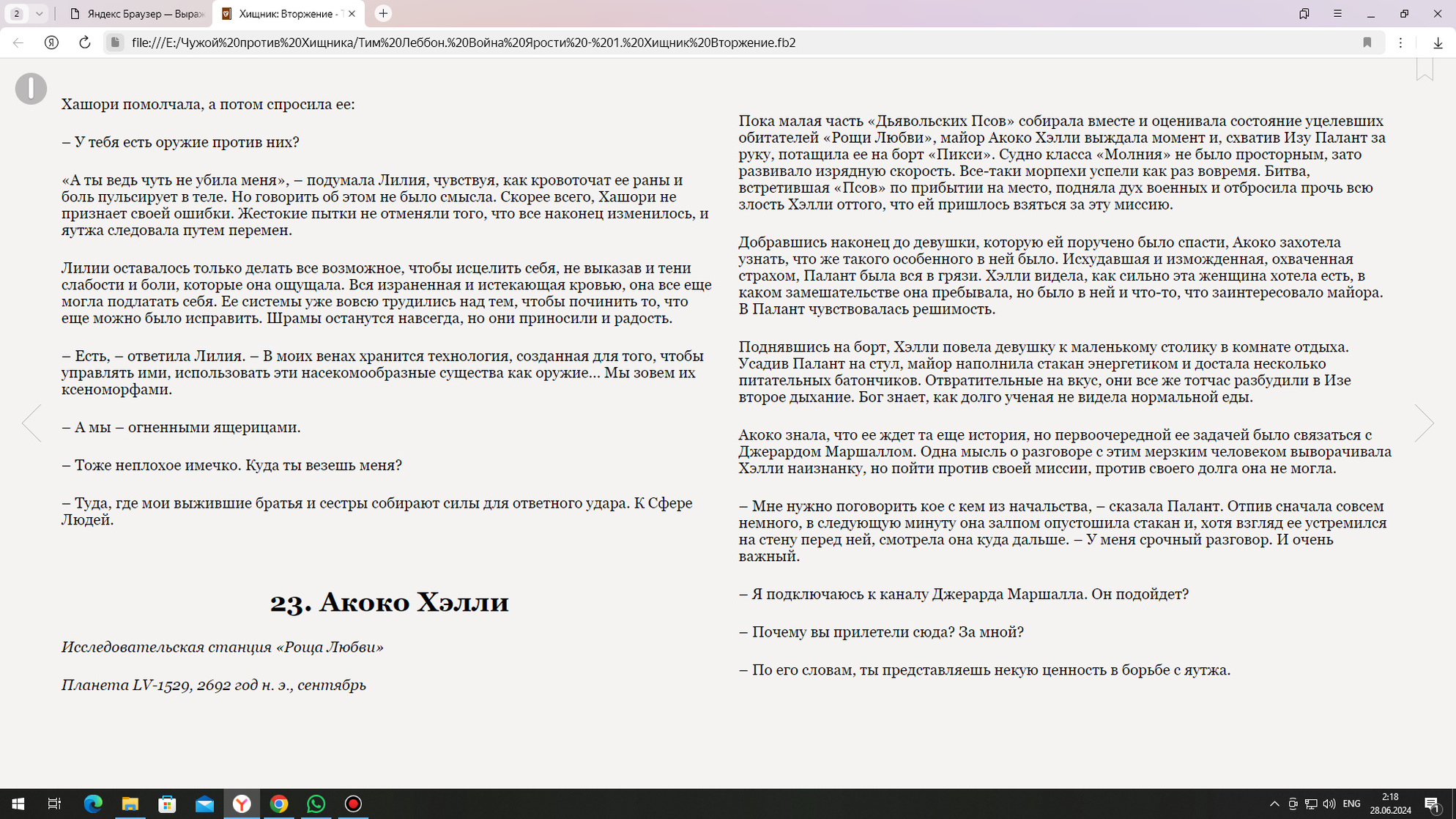The width and height of the screenshot is (1456, 819).
Task: Show hidden system tray icons chevron
Action: (x=1274, y=804)
